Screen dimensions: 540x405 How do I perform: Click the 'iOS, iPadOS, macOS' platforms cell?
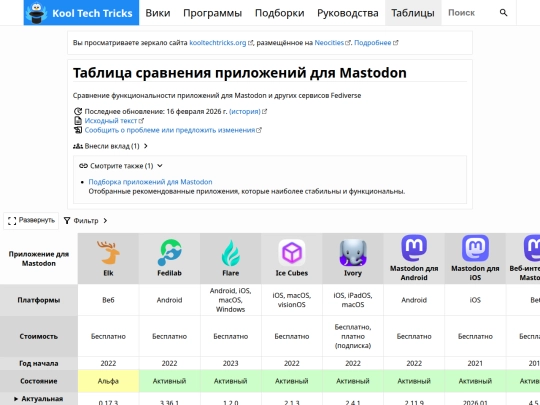click(x=353, y=300)
